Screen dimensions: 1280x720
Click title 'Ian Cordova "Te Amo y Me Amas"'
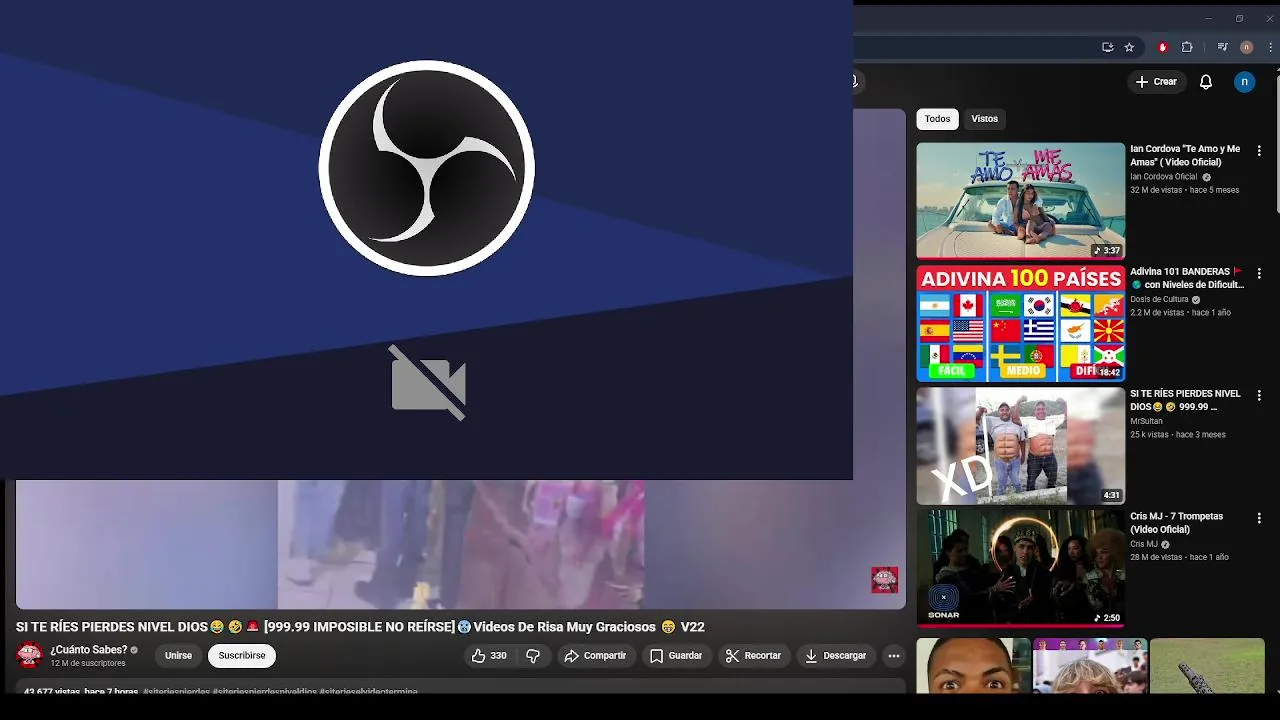pyautogui.click(x=1185, y=155)
